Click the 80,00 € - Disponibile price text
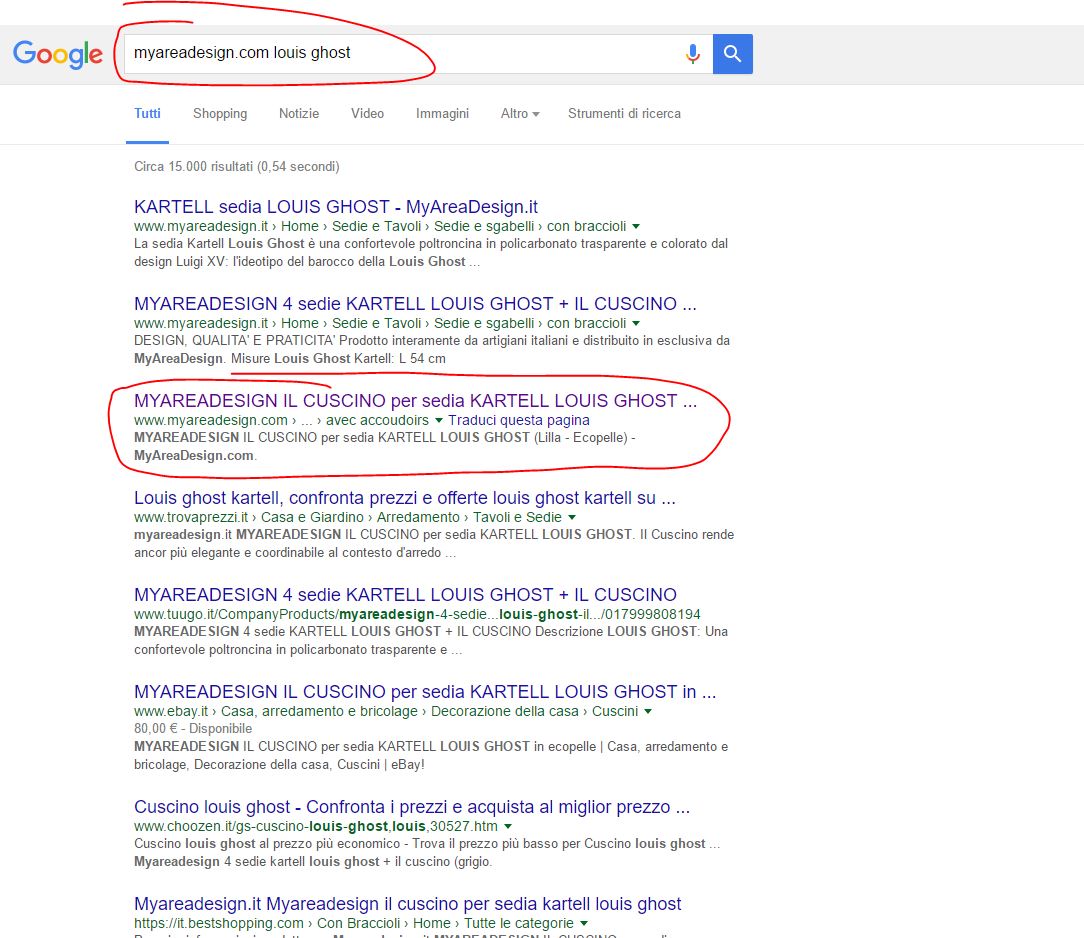 tap(193, 729)
